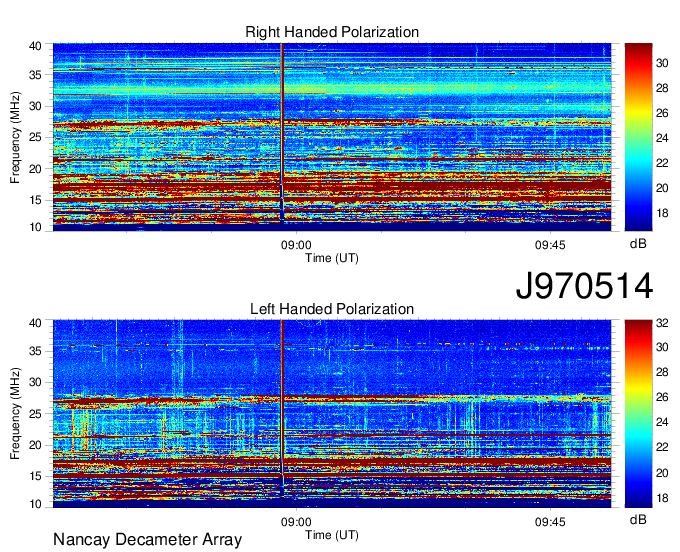Click the 26 dB value on bottom color bar
Viewport: 680px width, 552px height.
(662, 397)
